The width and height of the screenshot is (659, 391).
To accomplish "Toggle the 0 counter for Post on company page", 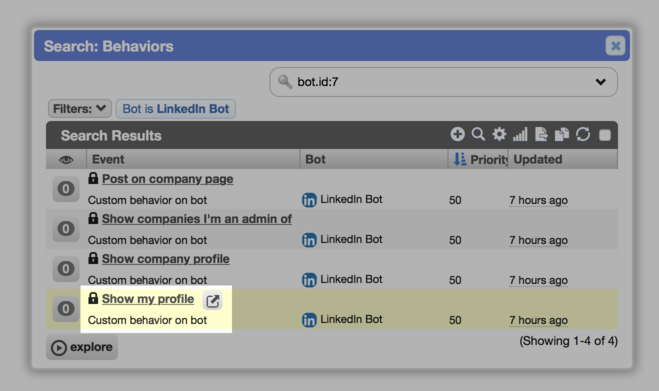I will point(66,189).
